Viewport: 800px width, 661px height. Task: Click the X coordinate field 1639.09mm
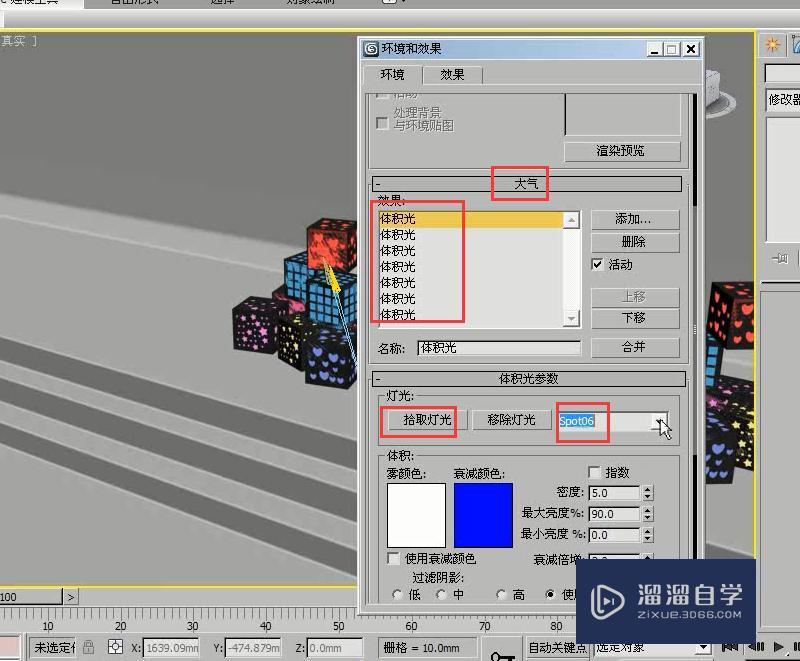point(171,648)
